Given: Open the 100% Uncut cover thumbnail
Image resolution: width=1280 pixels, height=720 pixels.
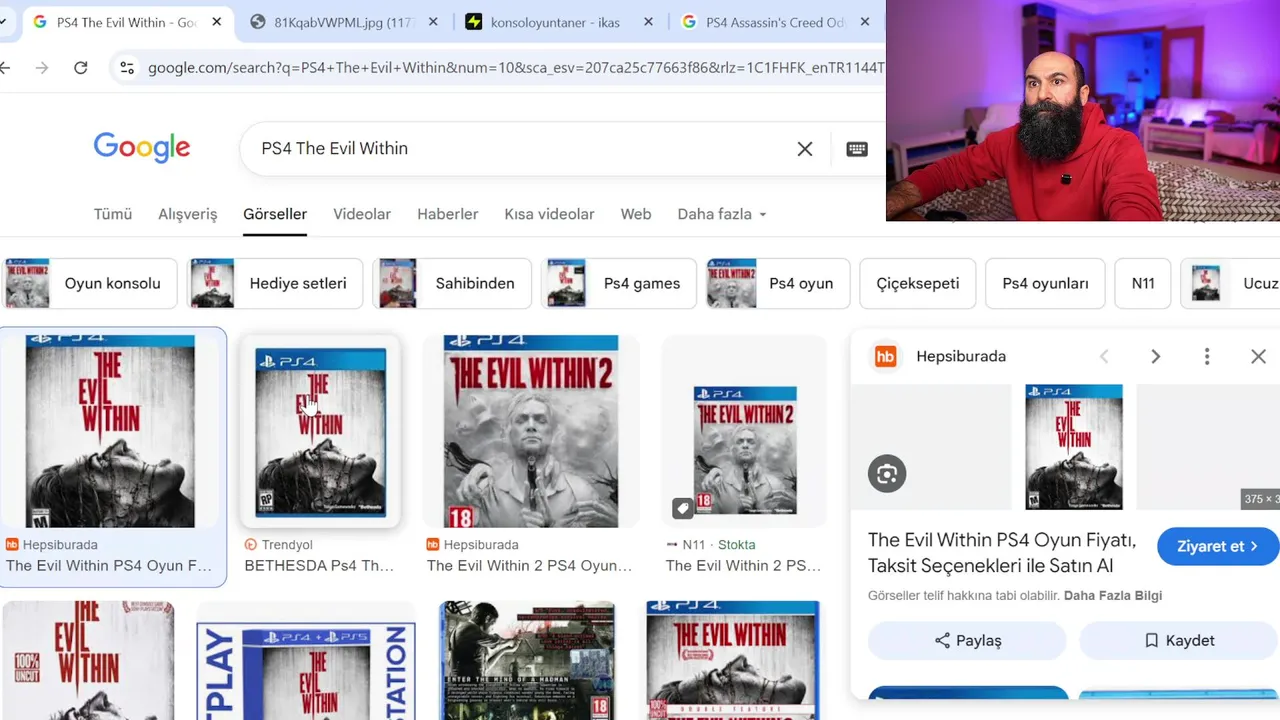Looking at the screenshot, I should point(88,660).
